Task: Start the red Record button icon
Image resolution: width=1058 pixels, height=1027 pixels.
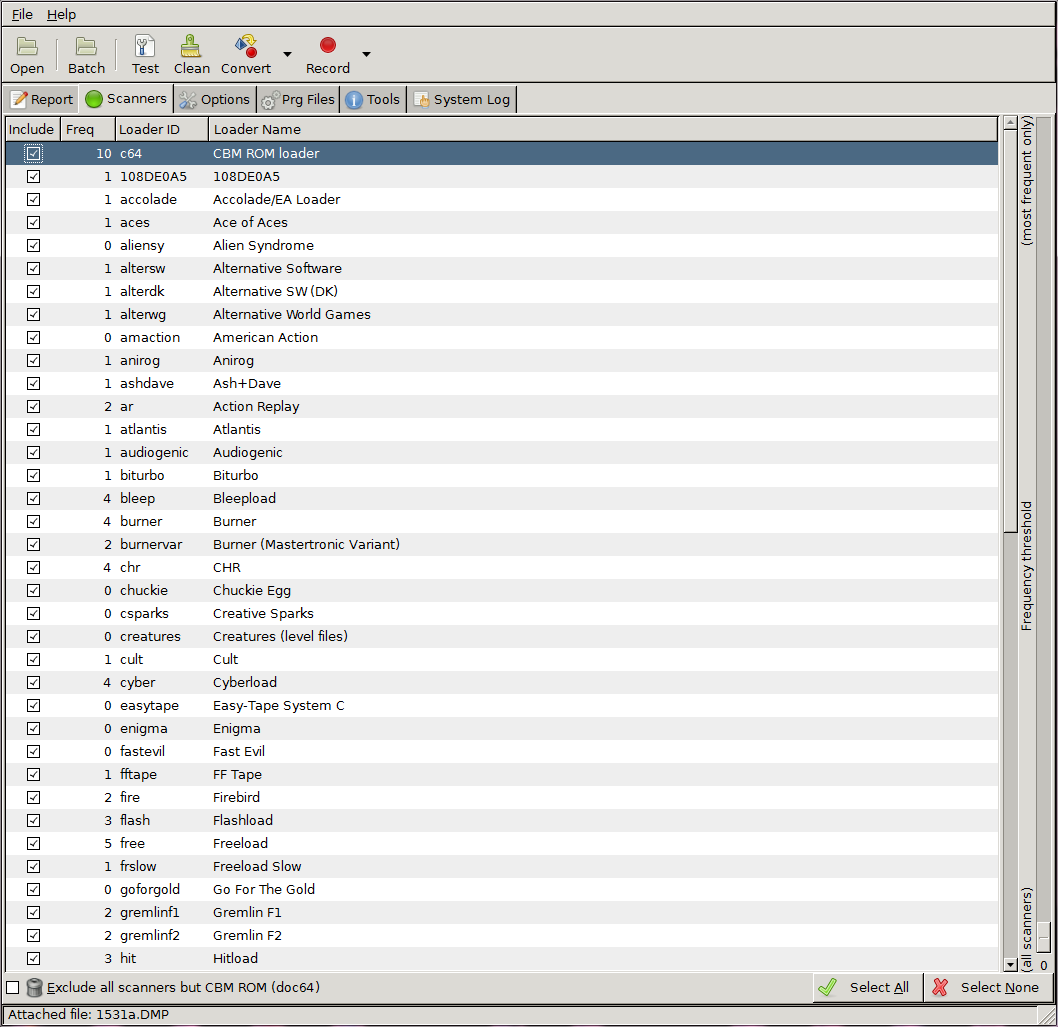Action: (x=328, y=45)
